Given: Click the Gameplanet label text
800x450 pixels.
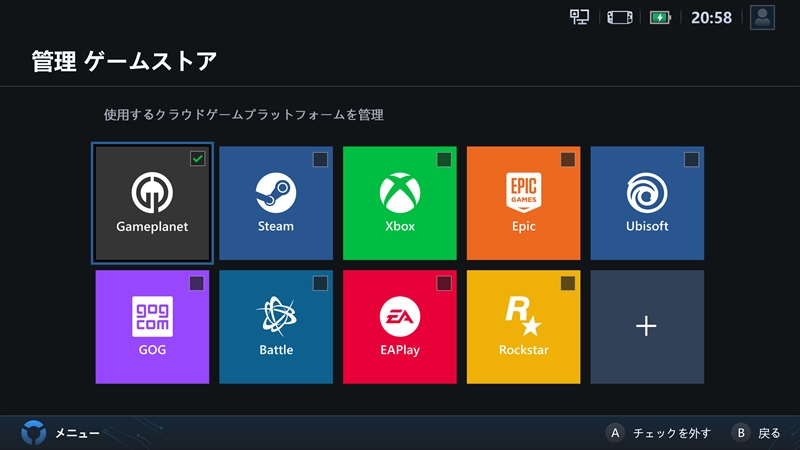Looking at the screenshot, I should (x=152, y=227).
